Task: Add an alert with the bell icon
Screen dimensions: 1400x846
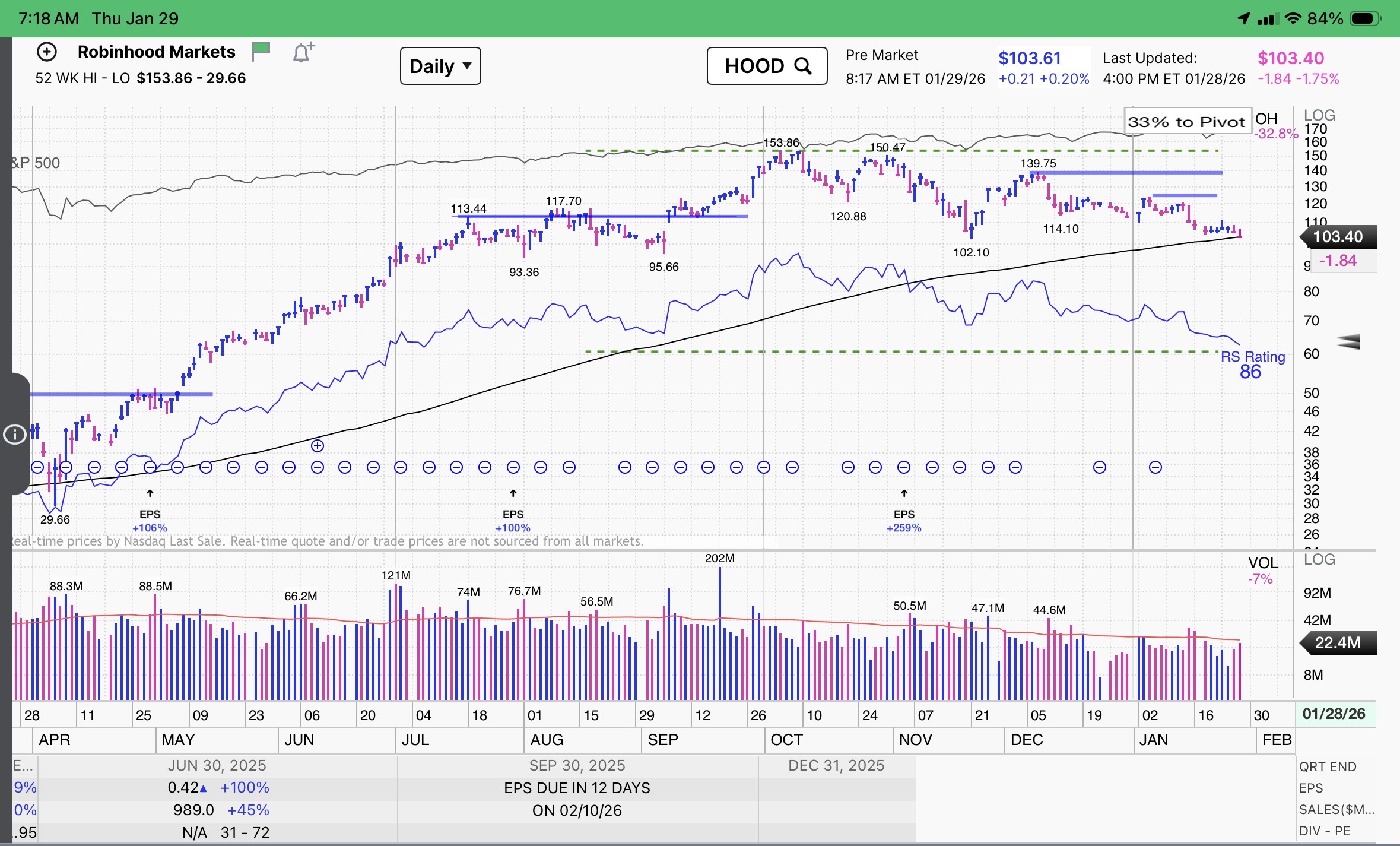Action: 303,53
